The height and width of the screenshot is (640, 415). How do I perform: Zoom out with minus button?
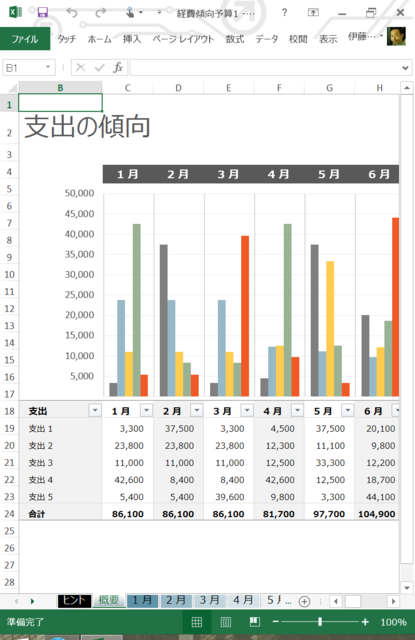(275, 622)
